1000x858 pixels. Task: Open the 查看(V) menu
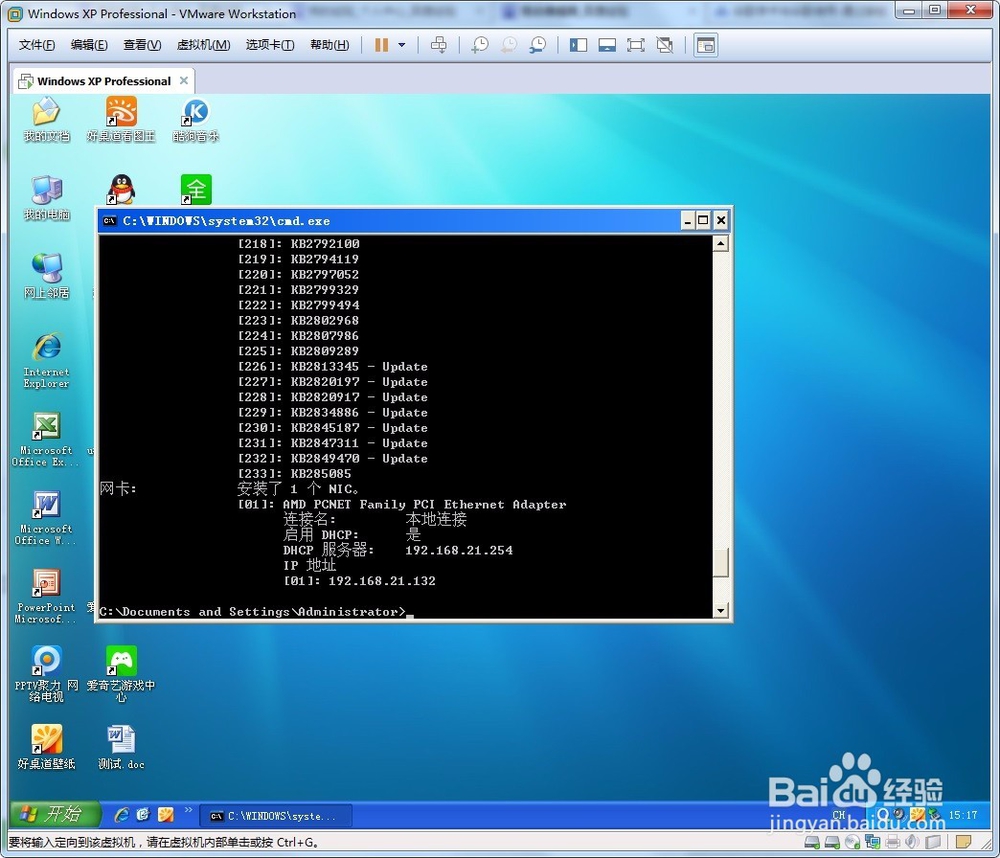point(142,45)
